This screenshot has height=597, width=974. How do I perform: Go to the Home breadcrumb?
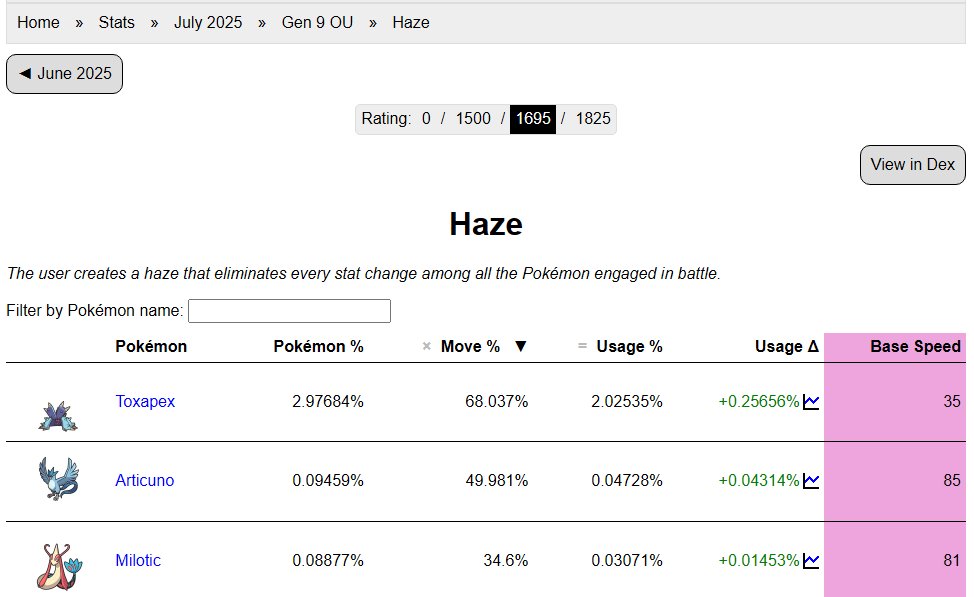(39, 22)
